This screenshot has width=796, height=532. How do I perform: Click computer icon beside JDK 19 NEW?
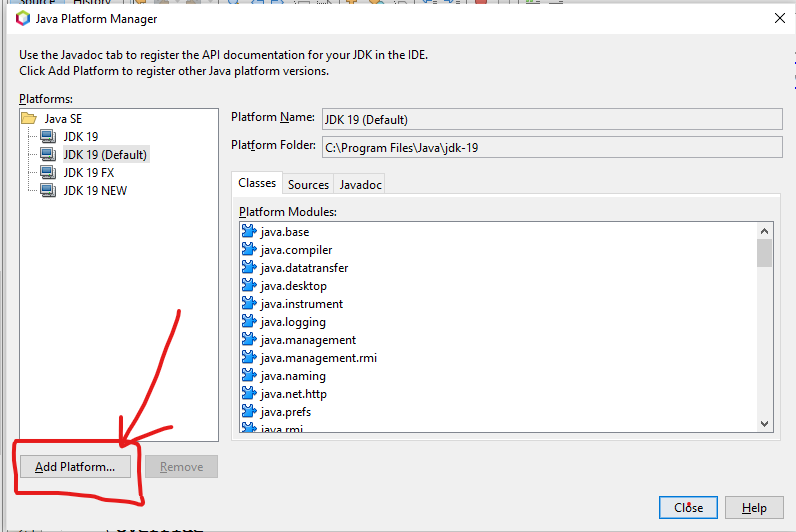click(x=48, y=191)
